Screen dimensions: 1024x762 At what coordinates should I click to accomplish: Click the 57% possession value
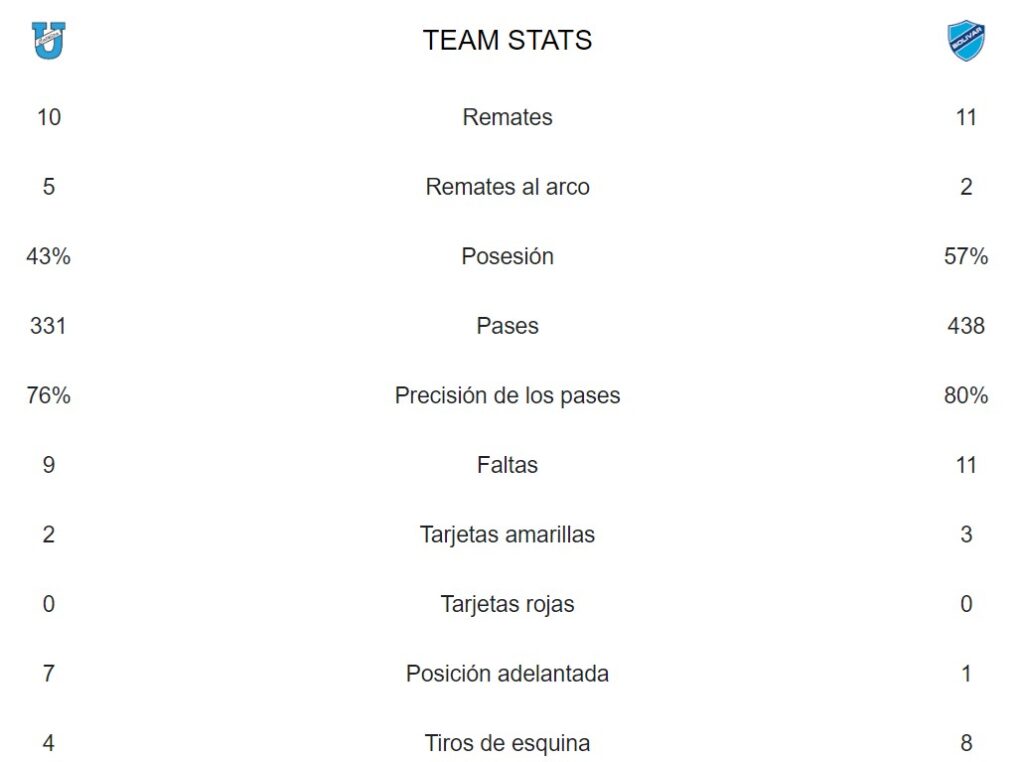pyautogui.click(x=966, y=257)
